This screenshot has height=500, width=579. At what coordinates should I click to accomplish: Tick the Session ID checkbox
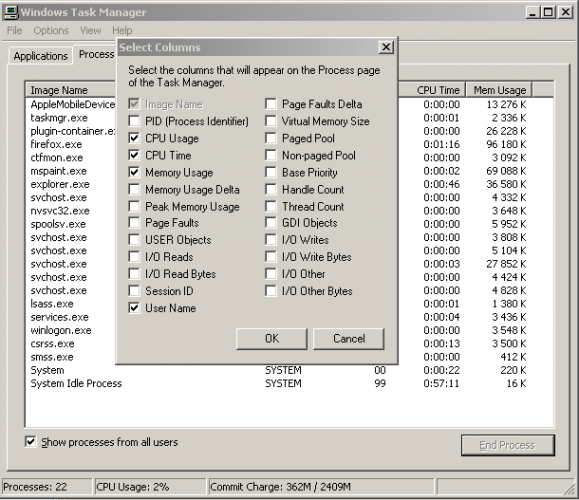coord(134,291)
